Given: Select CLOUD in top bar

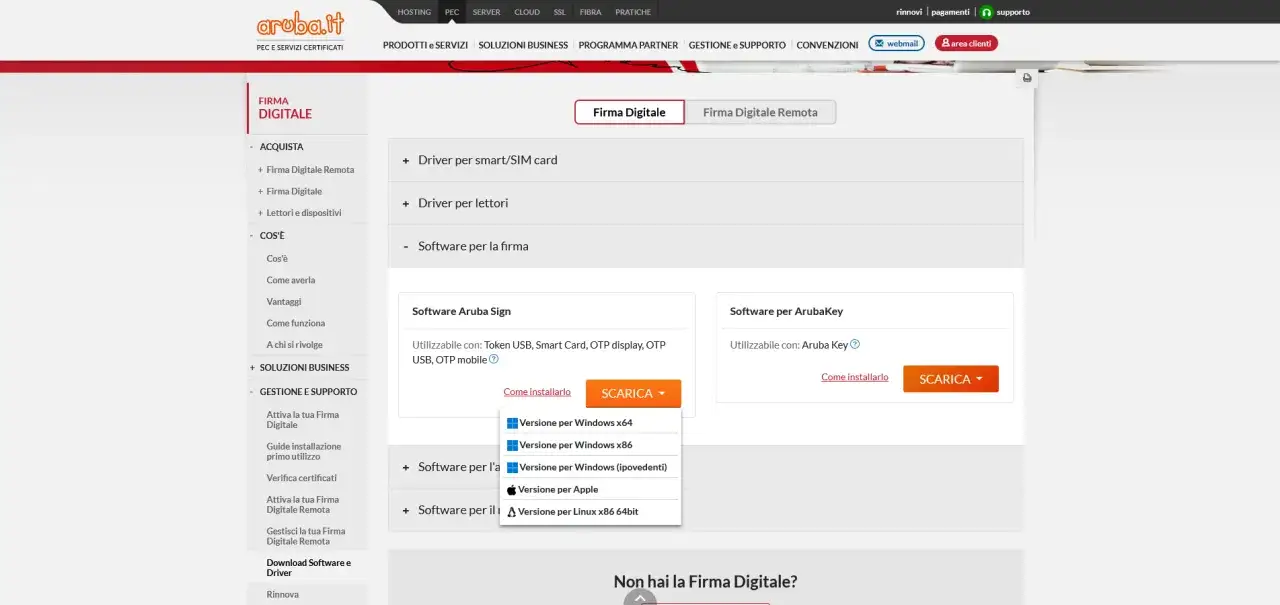Looking at the screenshot, I should coord(527,12).
